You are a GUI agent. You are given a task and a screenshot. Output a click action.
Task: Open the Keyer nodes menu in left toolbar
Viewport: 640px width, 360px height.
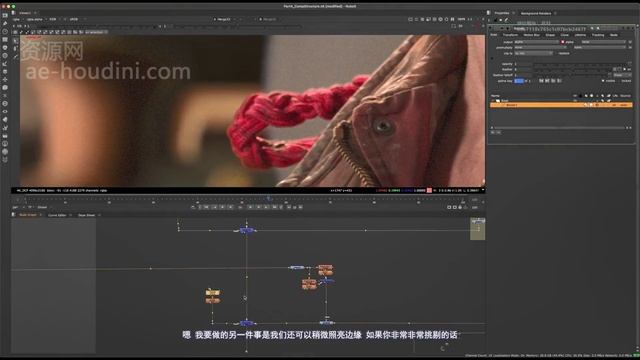tap(5, 64)
